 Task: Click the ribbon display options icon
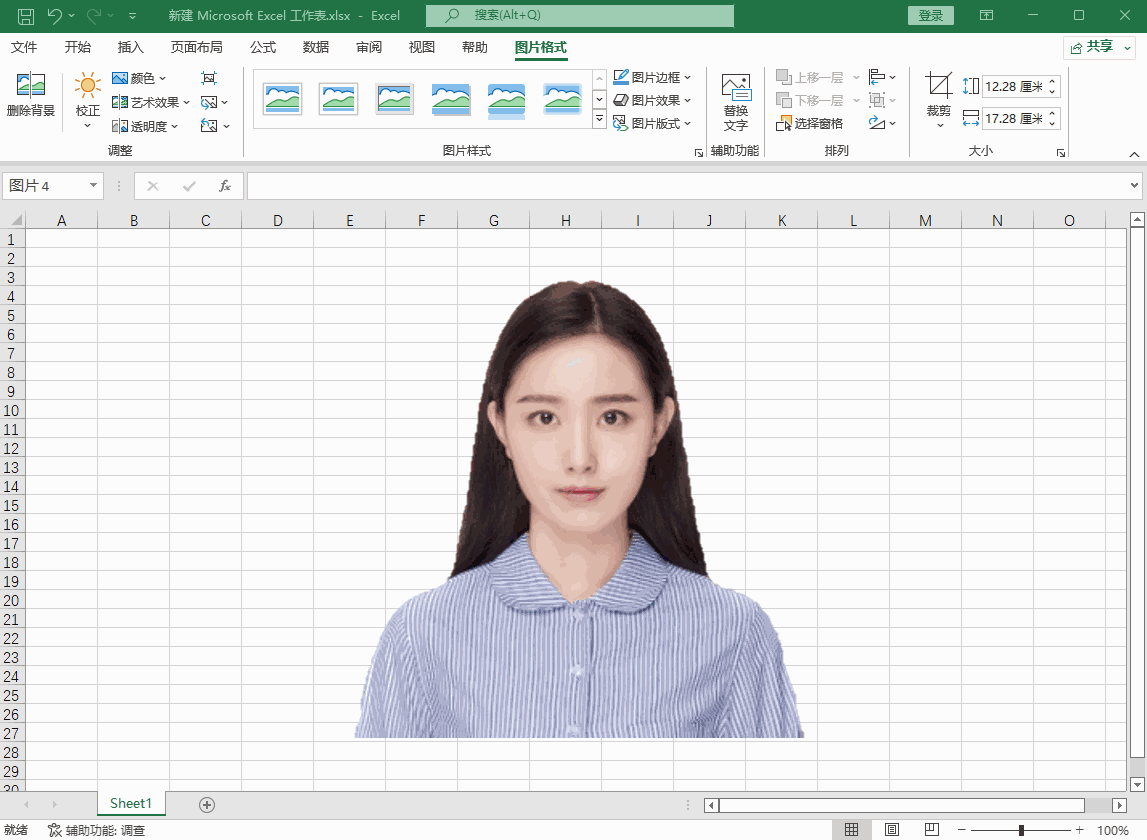[986, 15]
